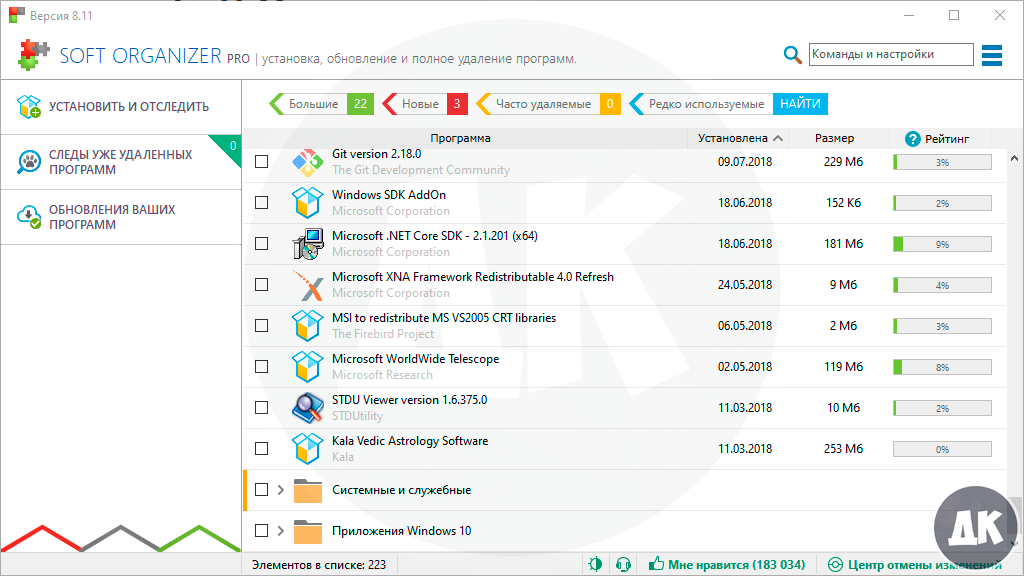Click the publisher text The Firebird Project
1024x576 pixels.
click(383, 334)
